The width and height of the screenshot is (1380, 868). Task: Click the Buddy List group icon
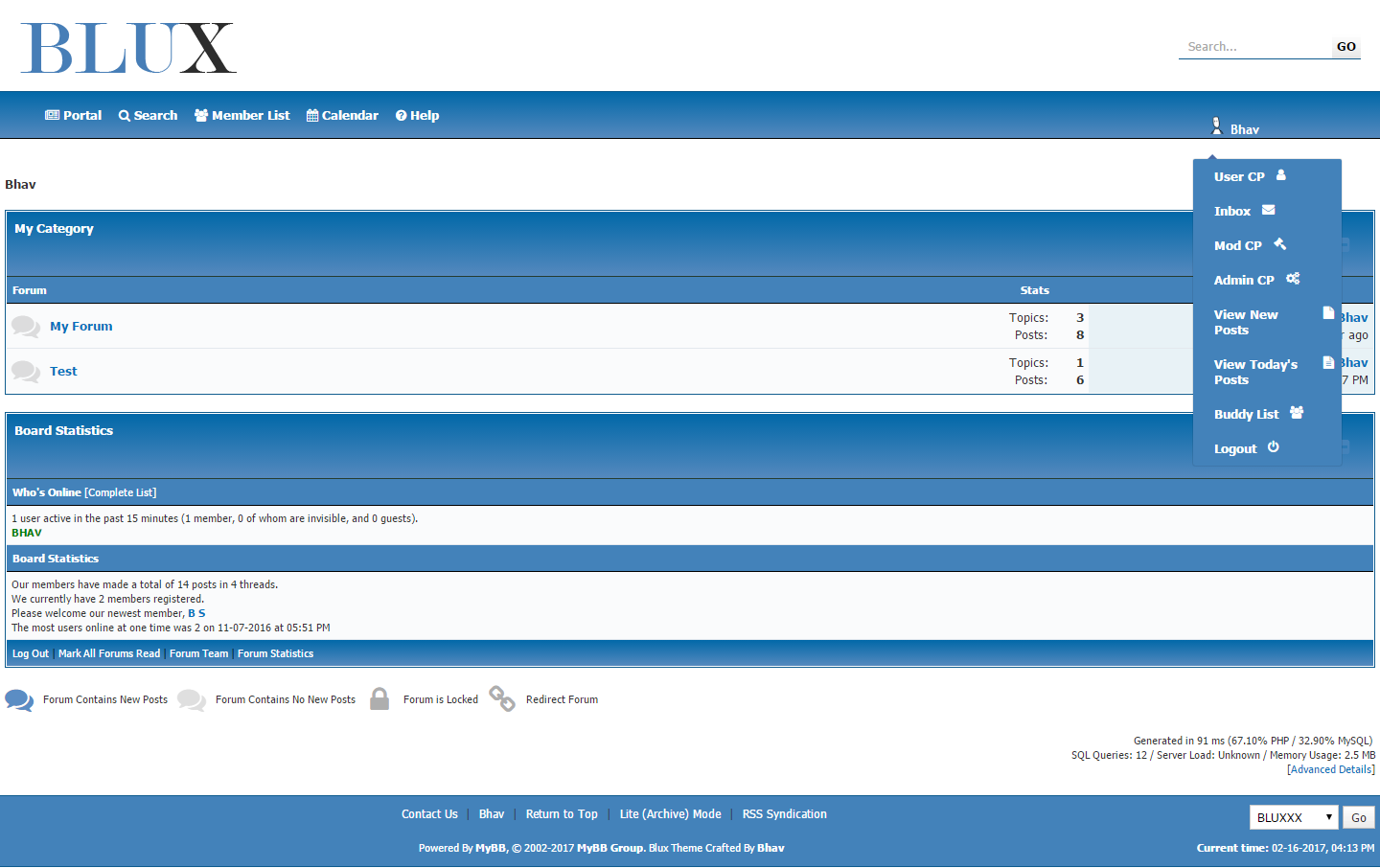(1297, 413)
